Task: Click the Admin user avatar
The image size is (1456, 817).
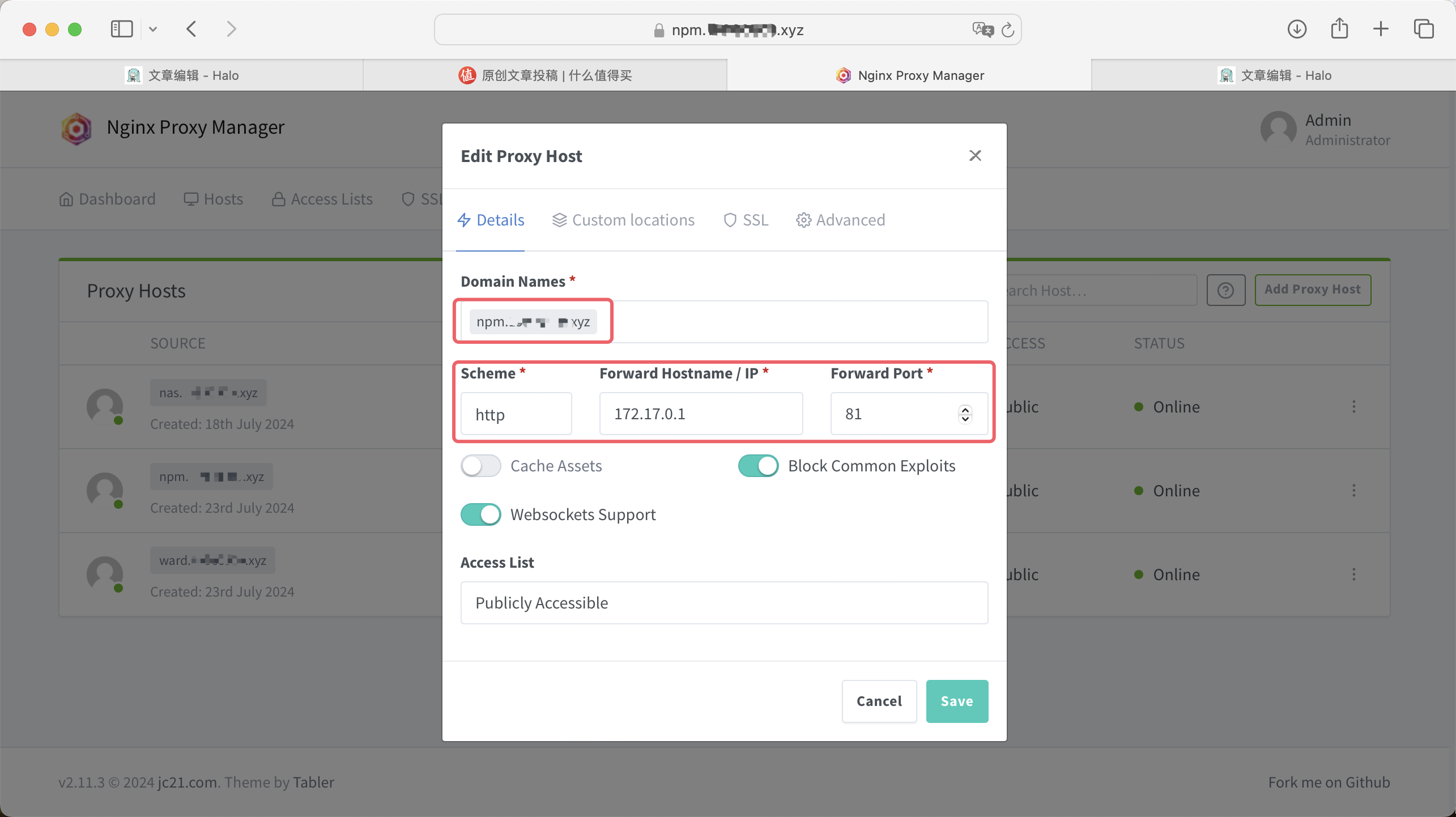Action: pyautogui.click(x=1278, y=129)
